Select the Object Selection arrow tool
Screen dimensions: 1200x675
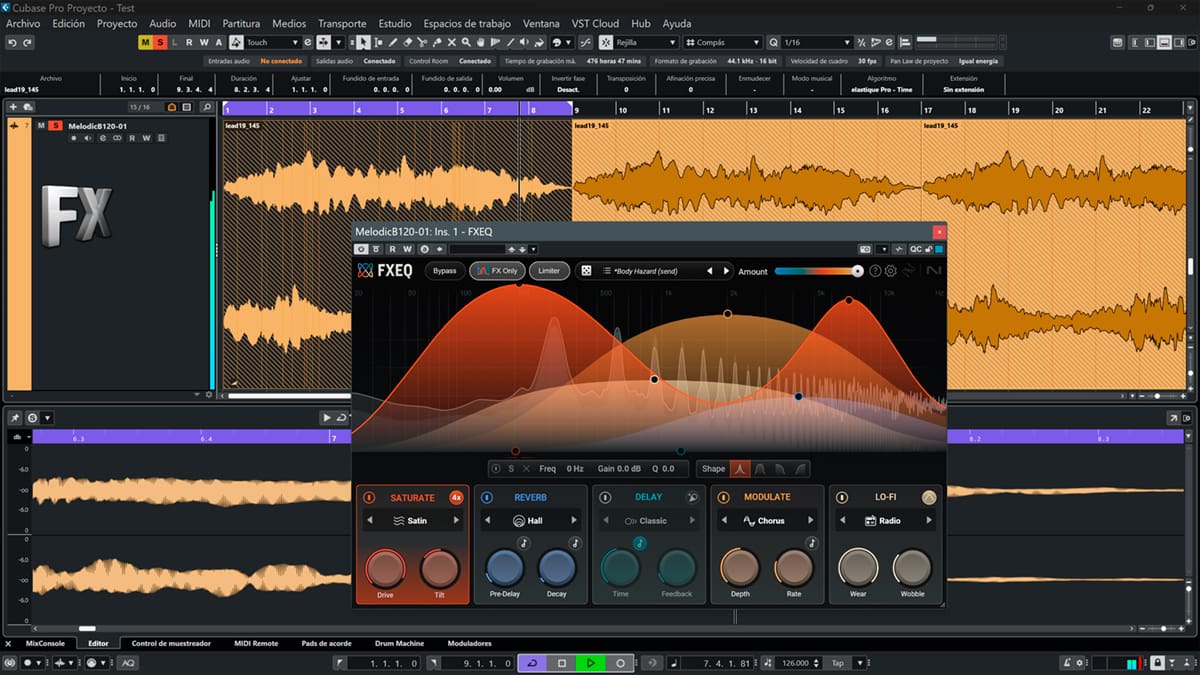click(x=363, y=42)
